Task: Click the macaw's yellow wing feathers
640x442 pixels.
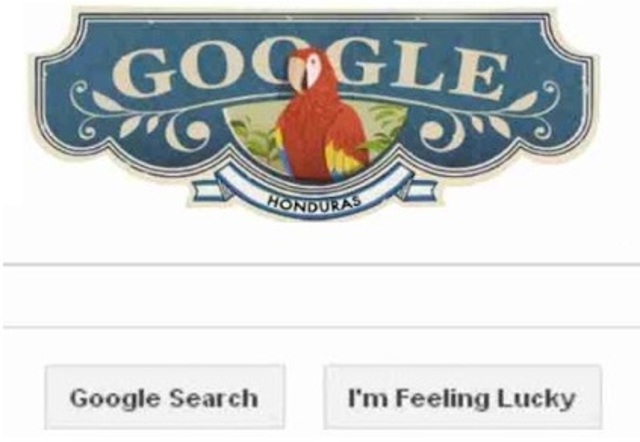Action: pyautogui.click(x=342, y=159)
